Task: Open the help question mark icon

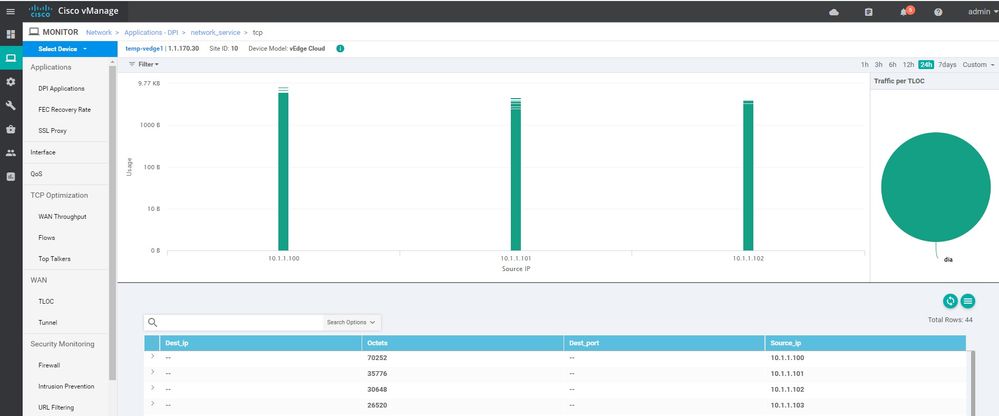Action: tap(938, 11)
